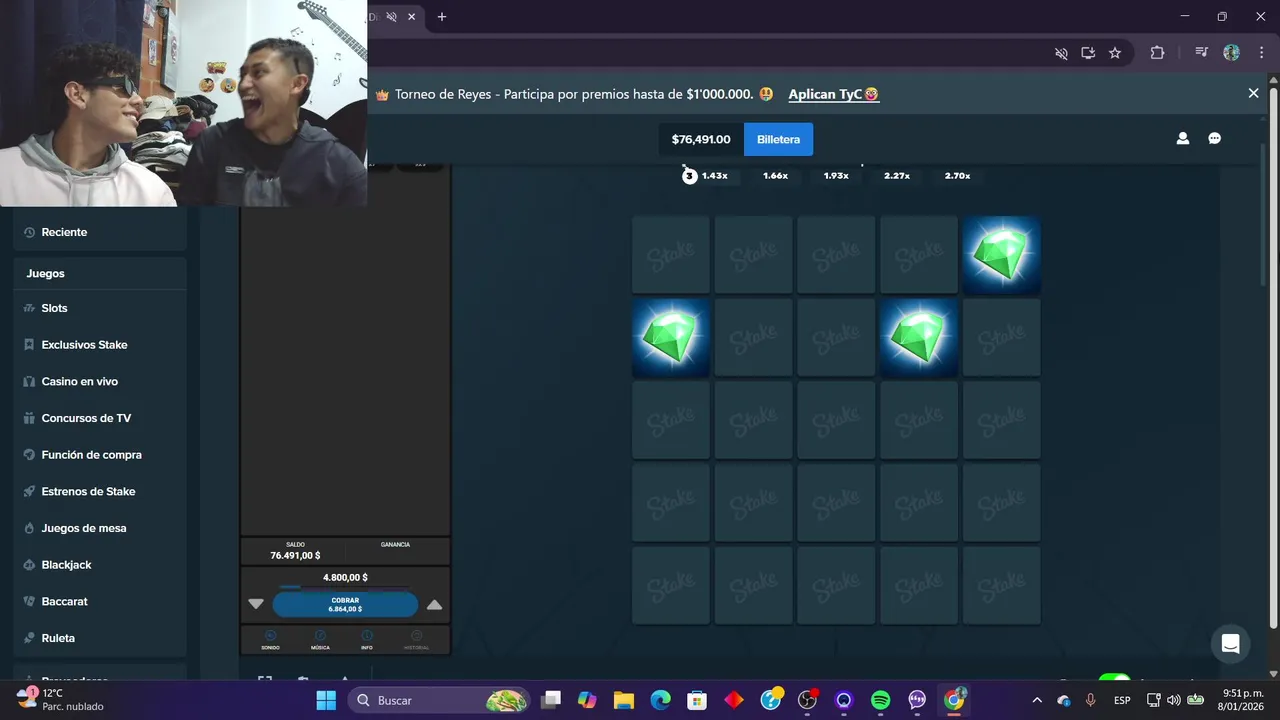The image size is (1280, 720).
Task: Open the chat bubble icon in the header
Action: point(1214,139)
